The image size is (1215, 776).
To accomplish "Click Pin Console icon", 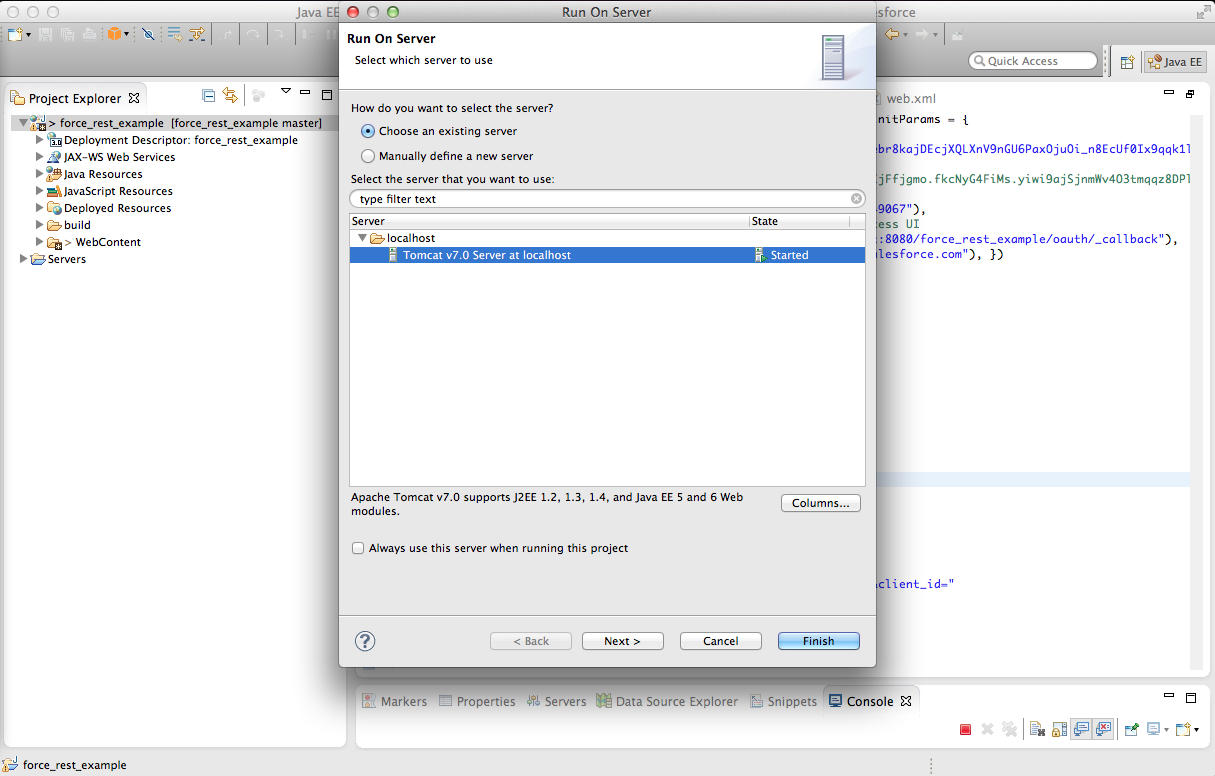I will point(1131,730).
